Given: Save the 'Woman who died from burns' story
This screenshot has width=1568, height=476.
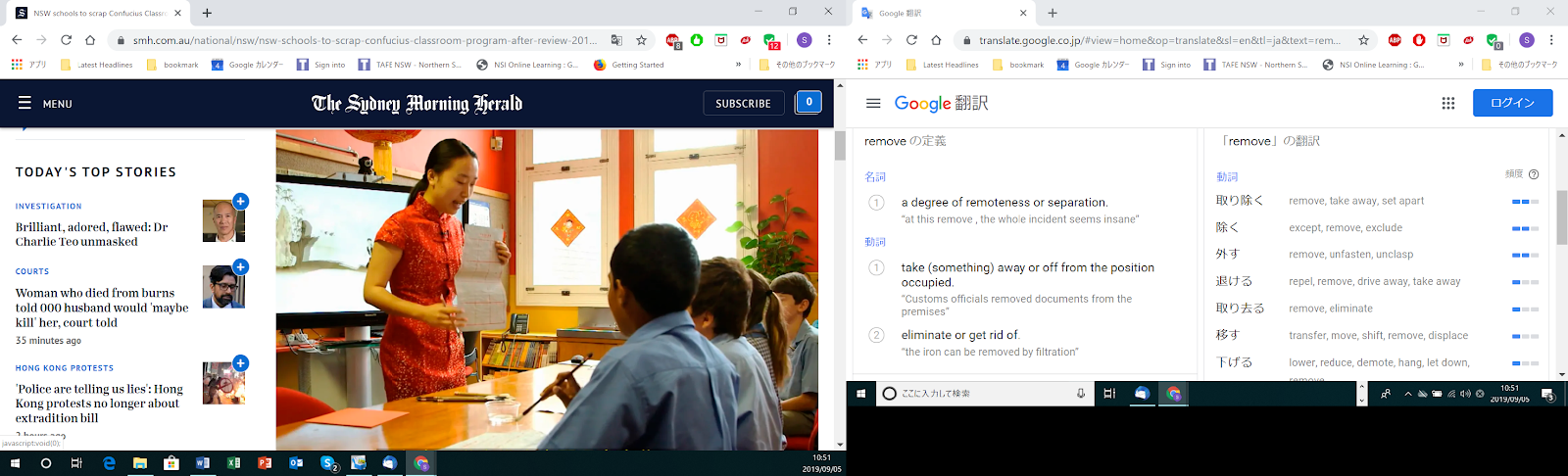Looking at the screenshot, I should click(240, 266).
